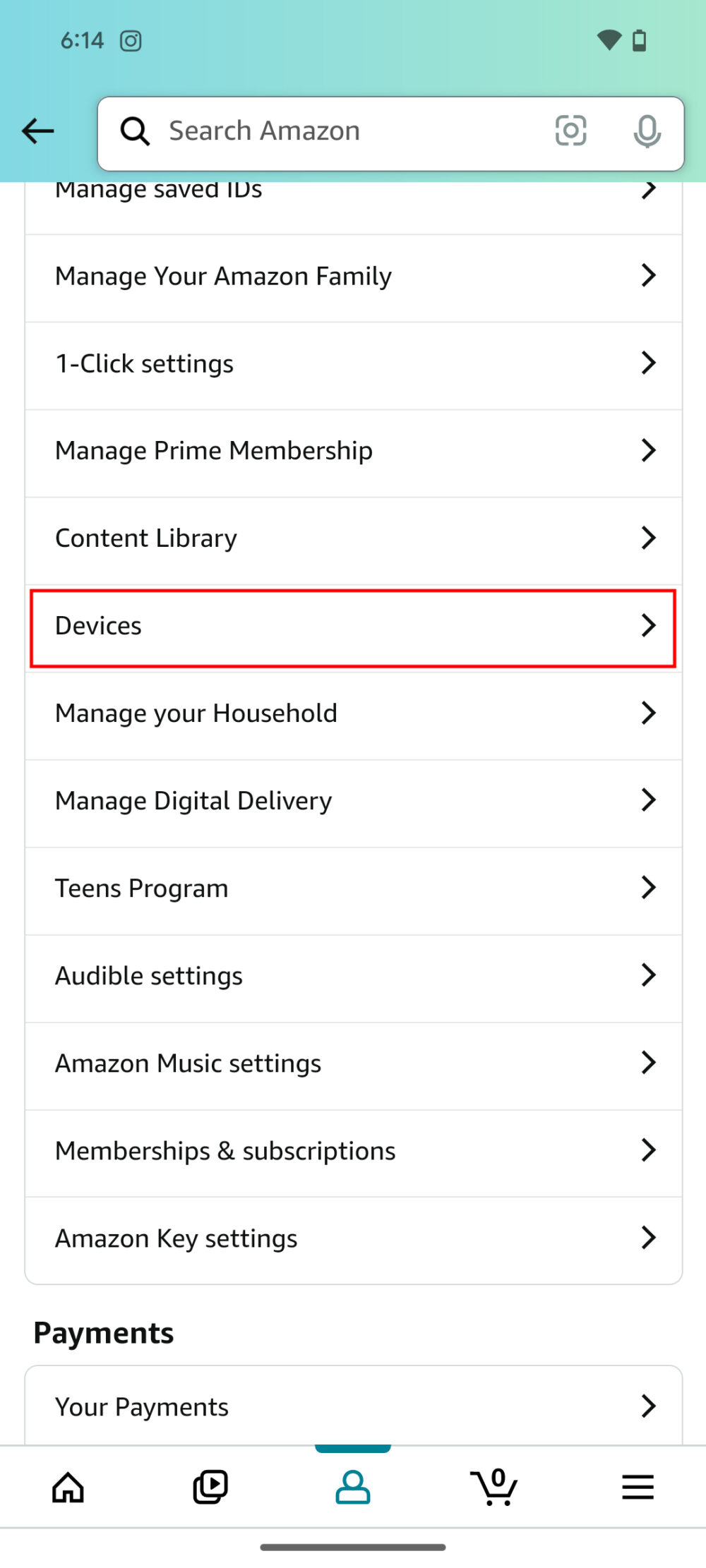
Task: Expand the Your Payments chevron
Action: click(x=648, y=1406)
